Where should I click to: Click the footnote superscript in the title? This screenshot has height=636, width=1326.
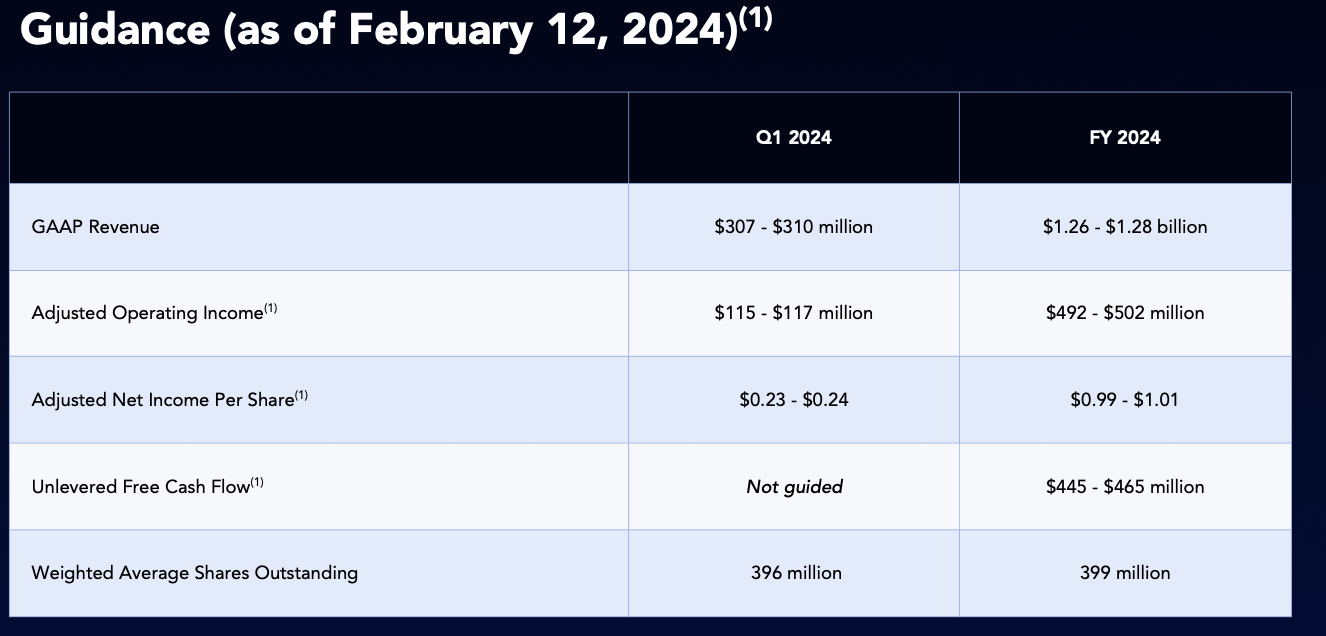click(756, 19)
